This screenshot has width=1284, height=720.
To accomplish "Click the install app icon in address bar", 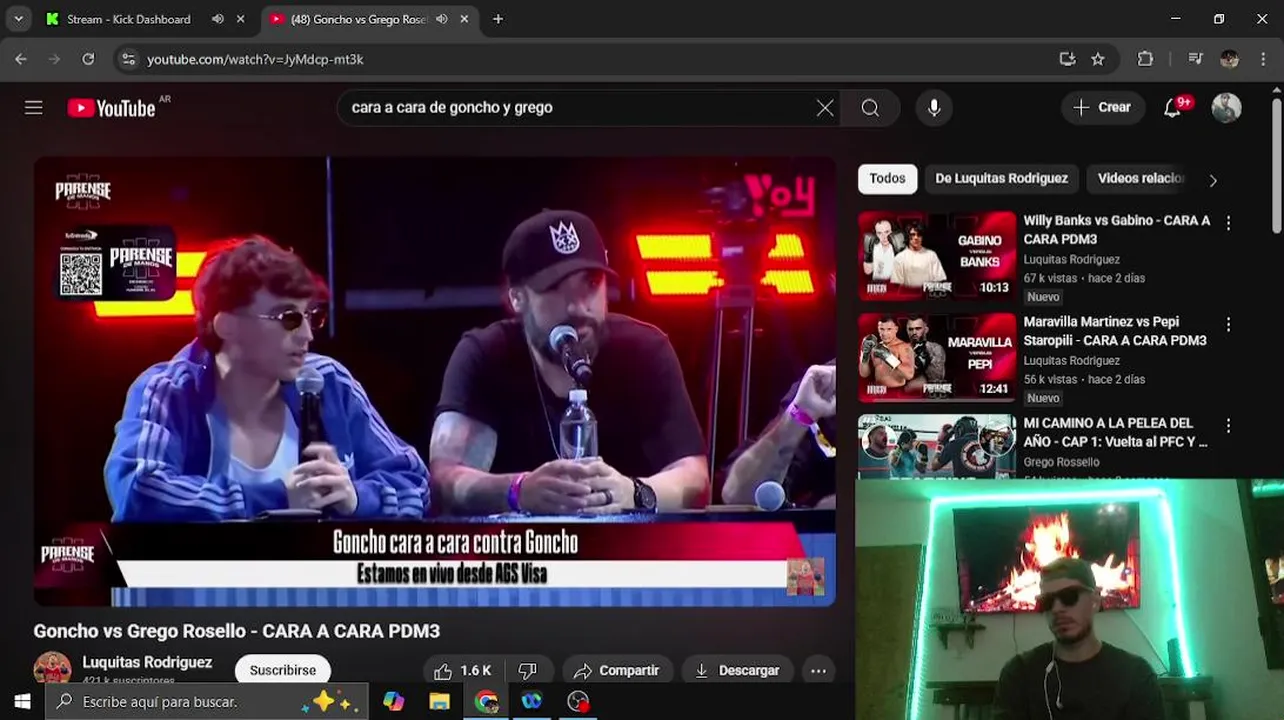I will pos(1067,59).
